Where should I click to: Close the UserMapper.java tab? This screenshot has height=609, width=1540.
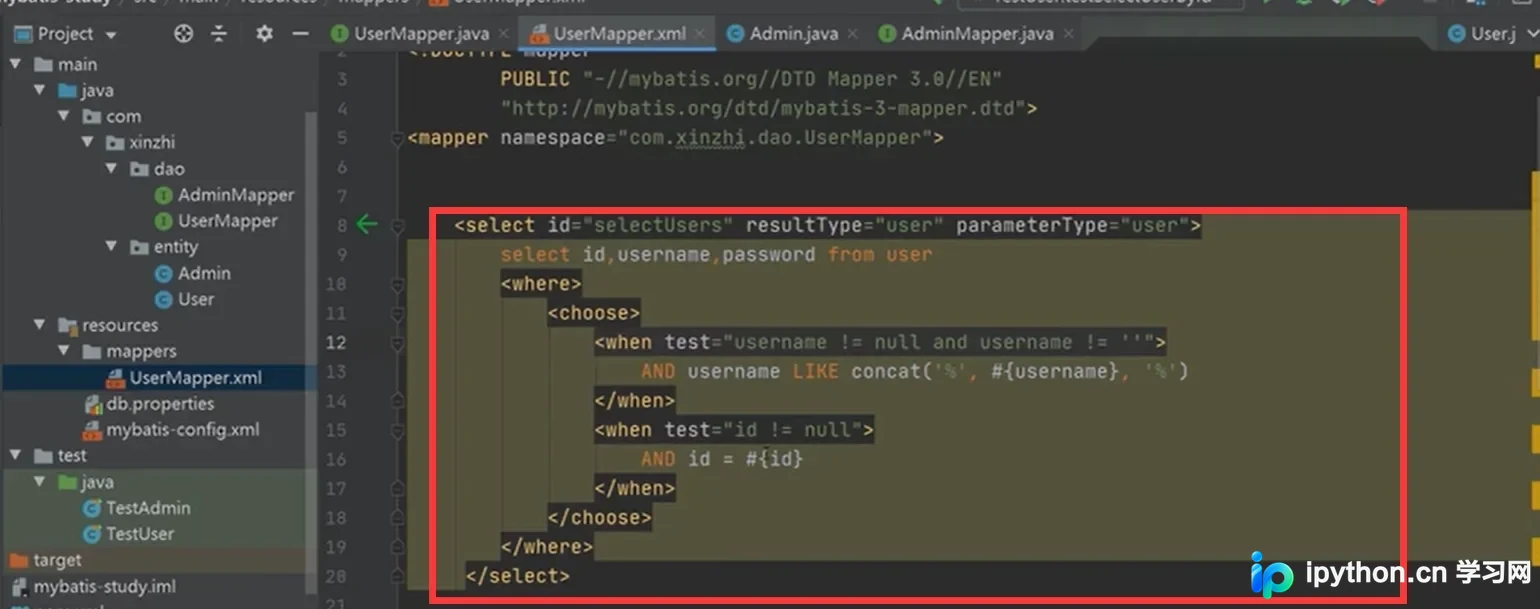(504, 34)
